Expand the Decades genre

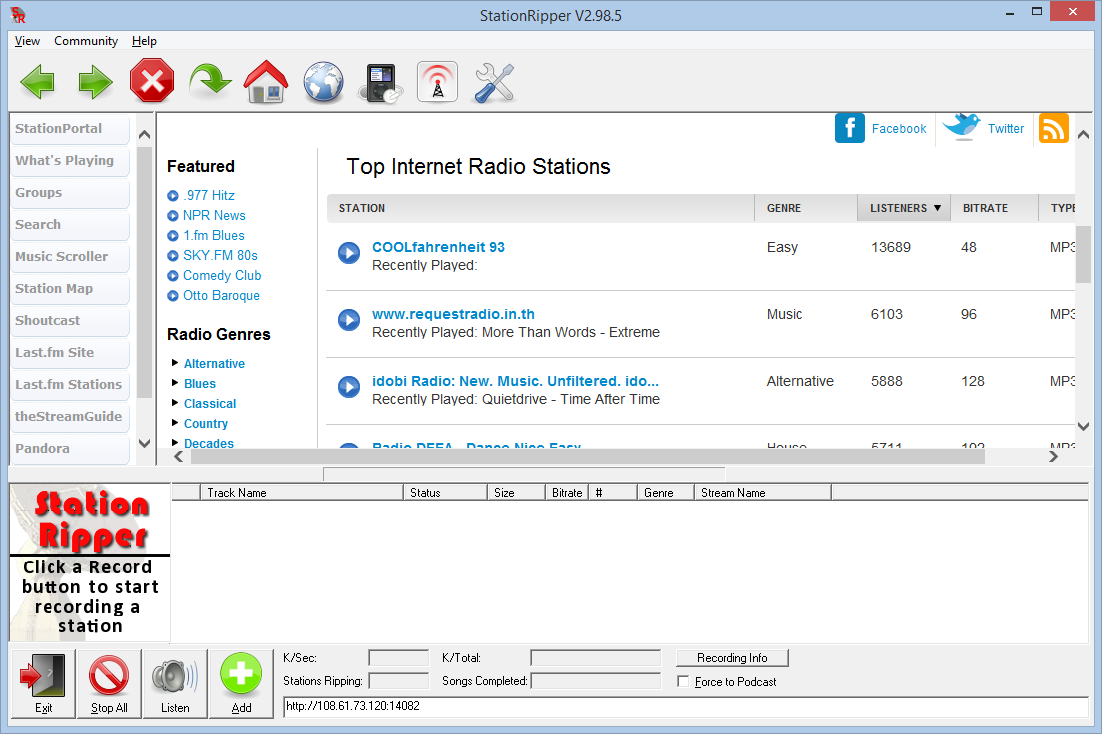point(175,443)
